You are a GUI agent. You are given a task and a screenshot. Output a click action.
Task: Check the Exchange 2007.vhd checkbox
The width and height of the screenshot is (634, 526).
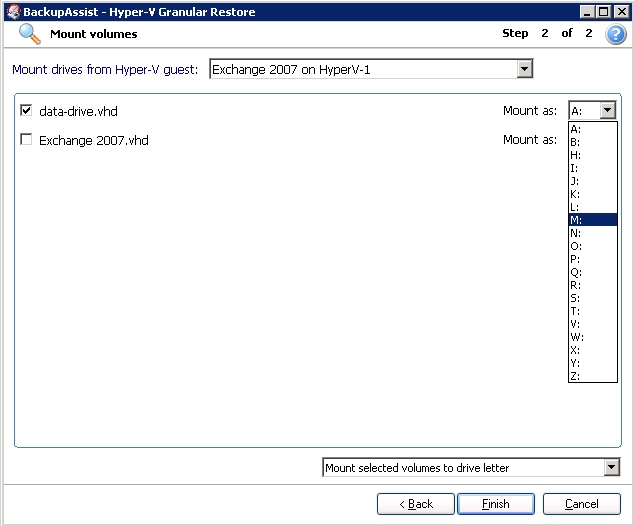click(x=26, y=139)
